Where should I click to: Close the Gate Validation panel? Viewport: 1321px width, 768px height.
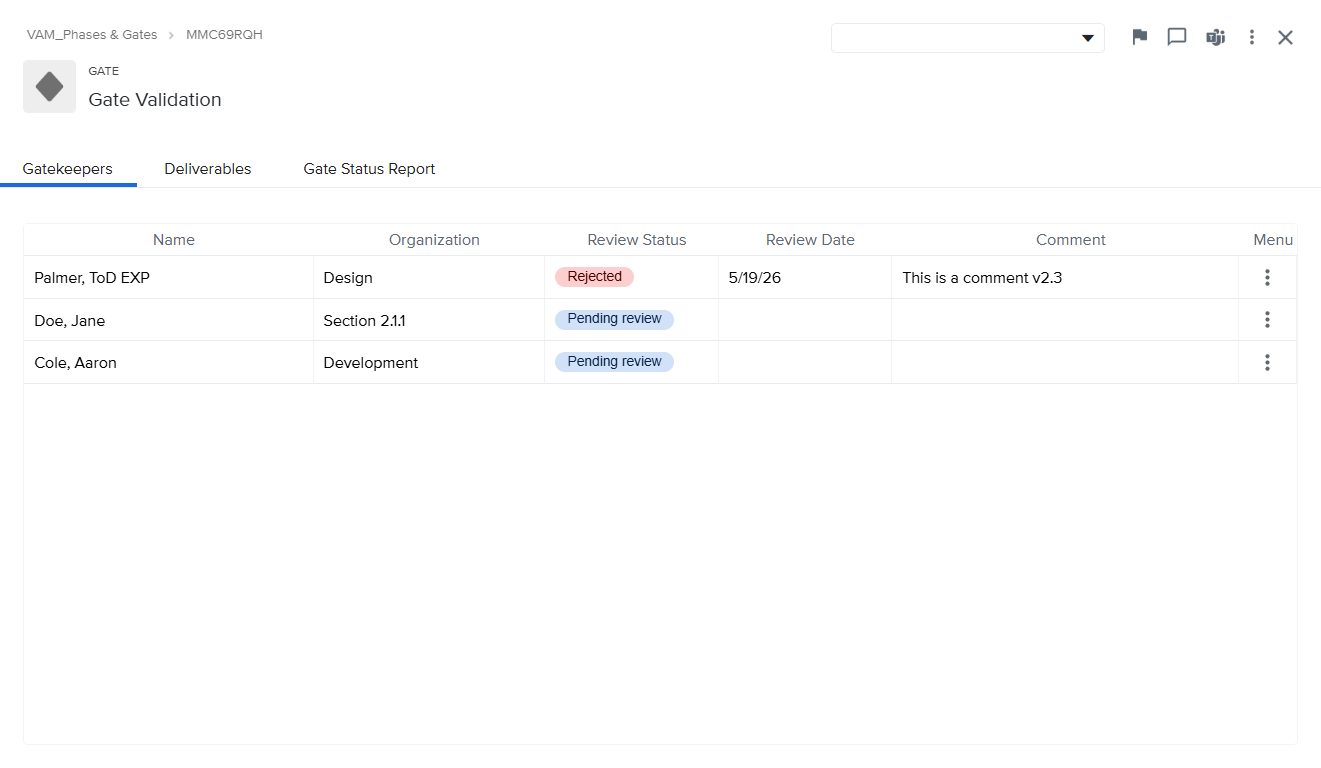pos(1286,37)
